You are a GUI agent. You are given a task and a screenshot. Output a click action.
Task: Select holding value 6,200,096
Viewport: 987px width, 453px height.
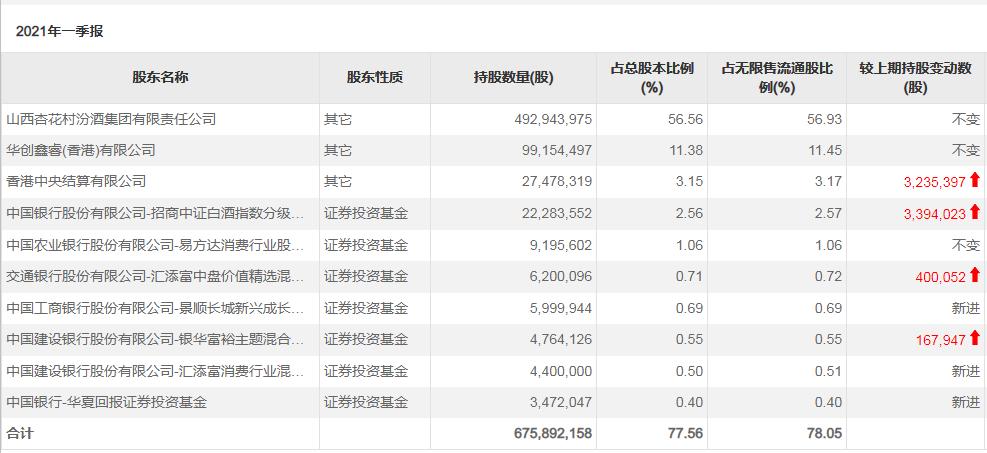pyautogui.click(x=561, y=276)
